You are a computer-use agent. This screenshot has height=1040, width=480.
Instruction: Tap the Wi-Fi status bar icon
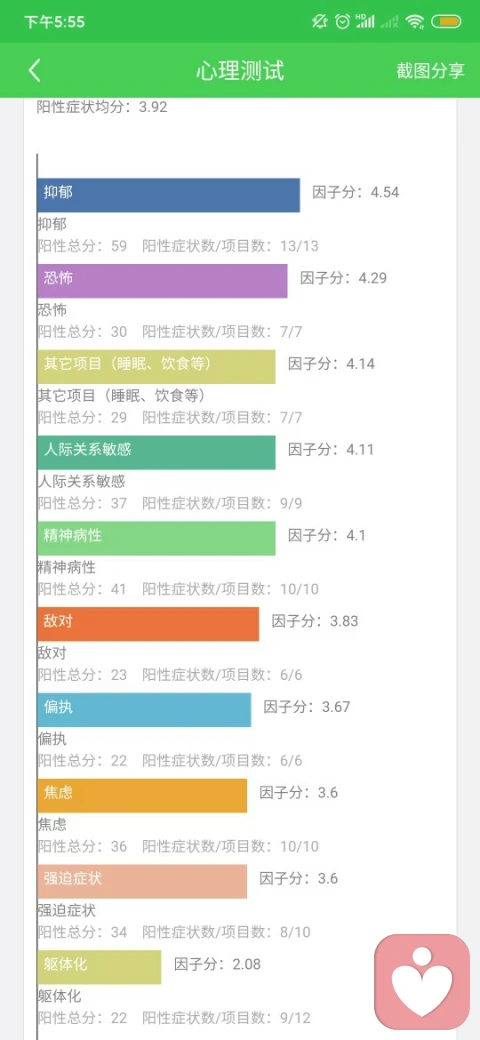[x=415, y=22]
